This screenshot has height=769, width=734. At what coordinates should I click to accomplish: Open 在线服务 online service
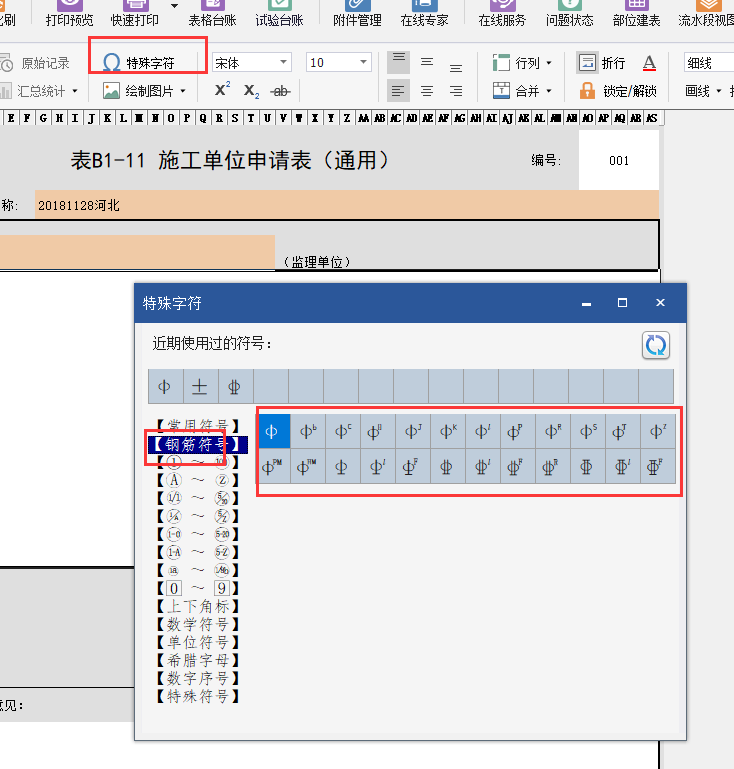502,14
